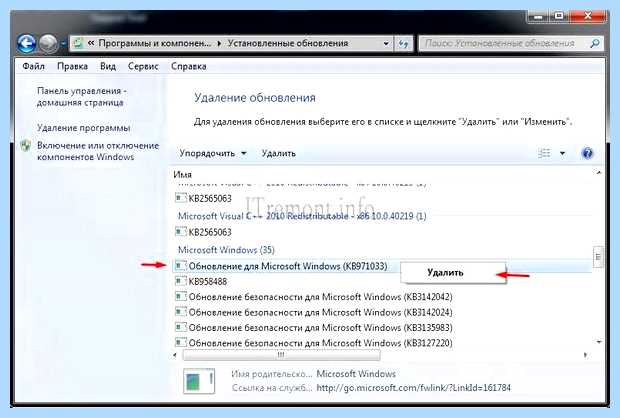Image resolution: width=620 pixels, height=418 pixels.
Task: Click the search magnifier icon
Action: pyautogui.click(x=595, y=44)
